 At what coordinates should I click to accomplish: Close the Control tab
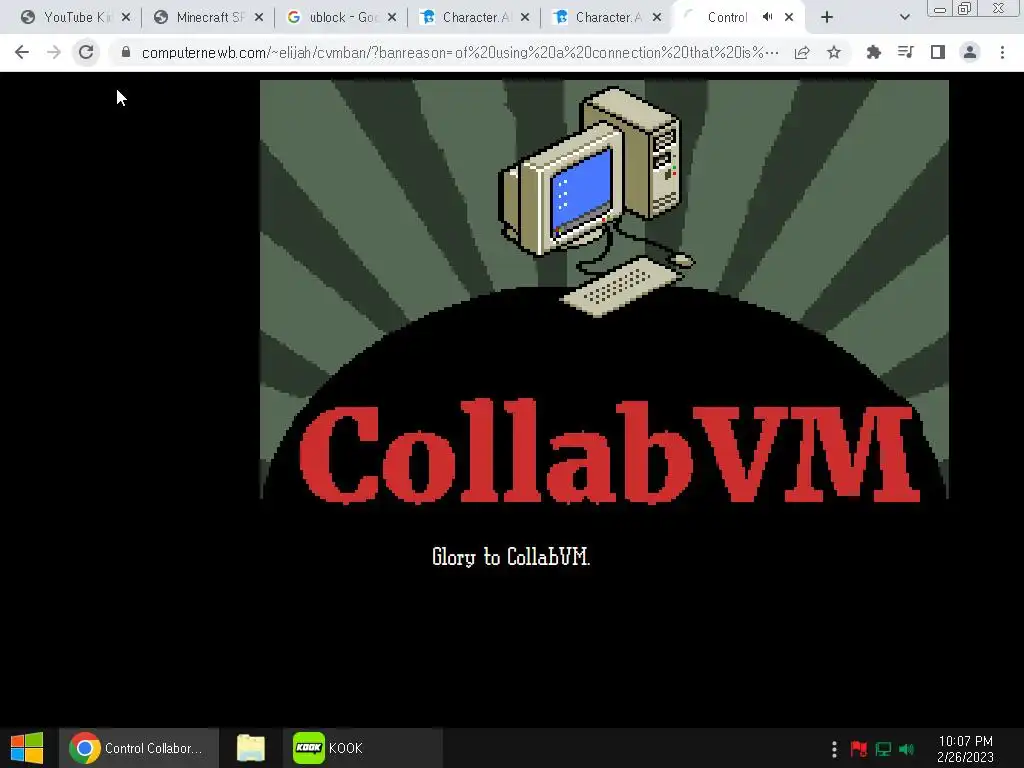[x=789, y=17]
